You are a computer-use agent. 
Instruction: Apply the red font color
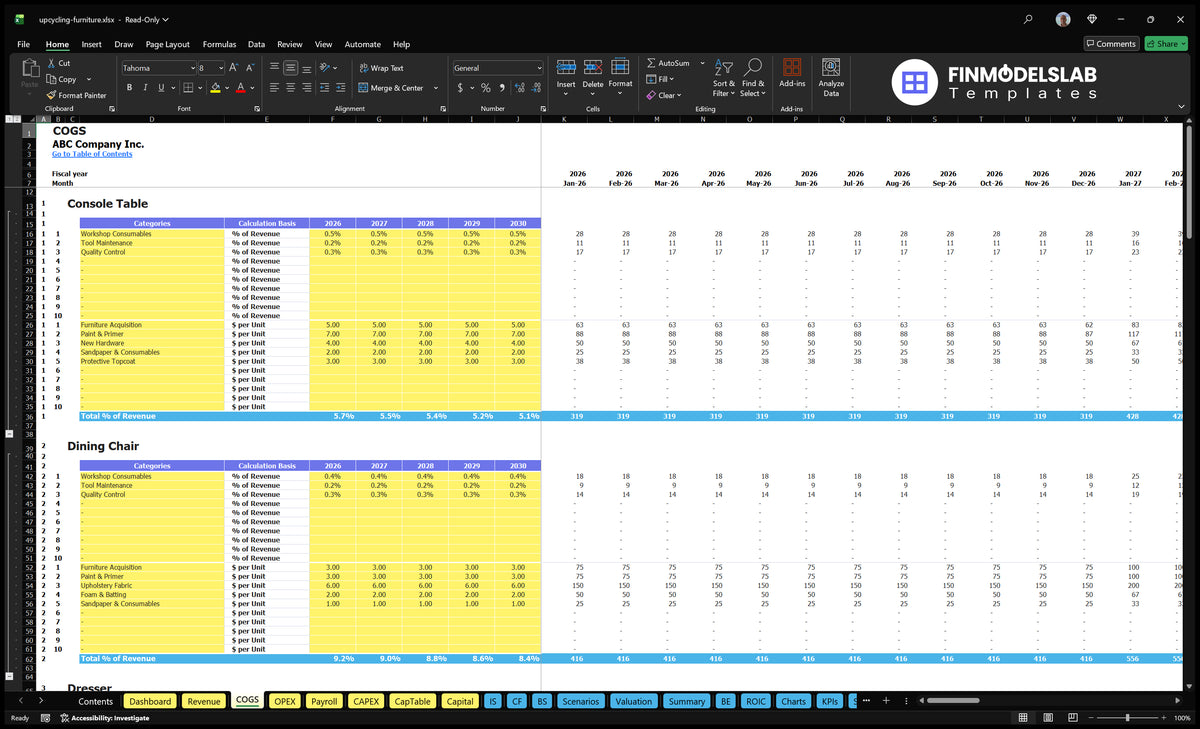[x=240, y=88]
